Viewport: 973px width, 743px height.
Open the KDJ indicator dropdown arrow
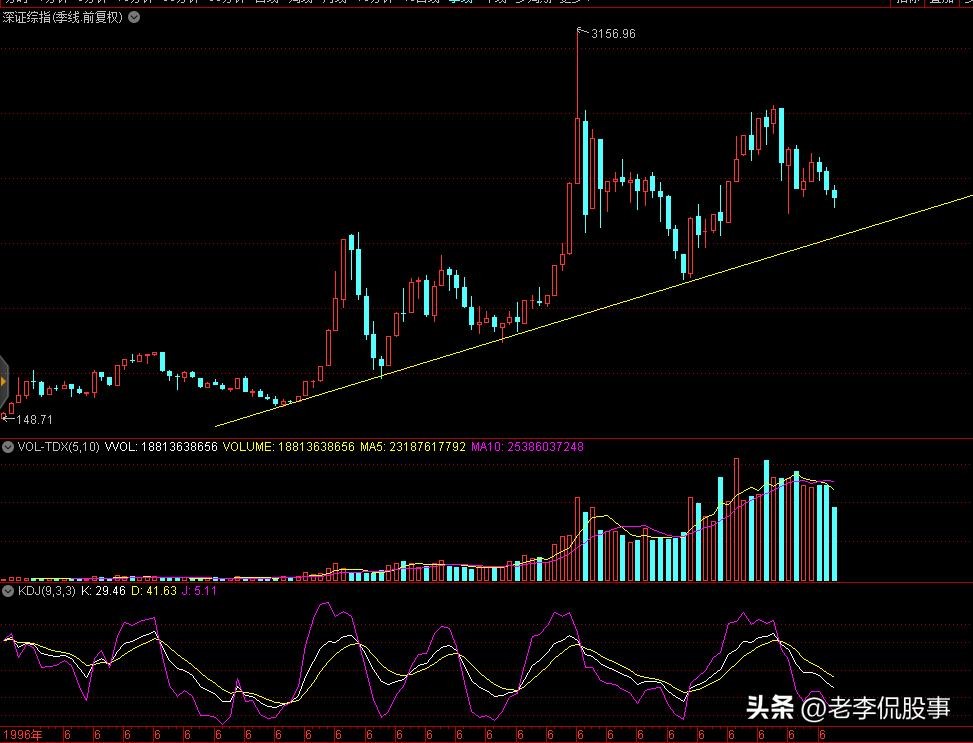click(x=9, y=591)
